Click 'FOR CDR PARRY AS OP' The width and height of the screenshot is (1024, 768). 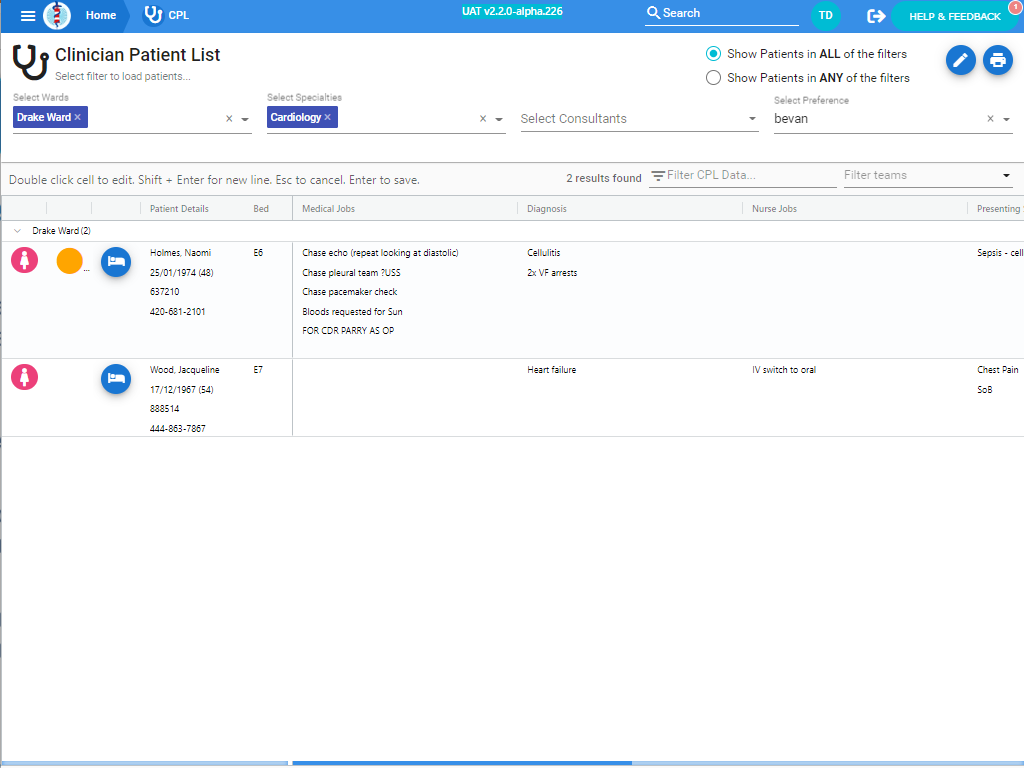[x=347, y=330]
